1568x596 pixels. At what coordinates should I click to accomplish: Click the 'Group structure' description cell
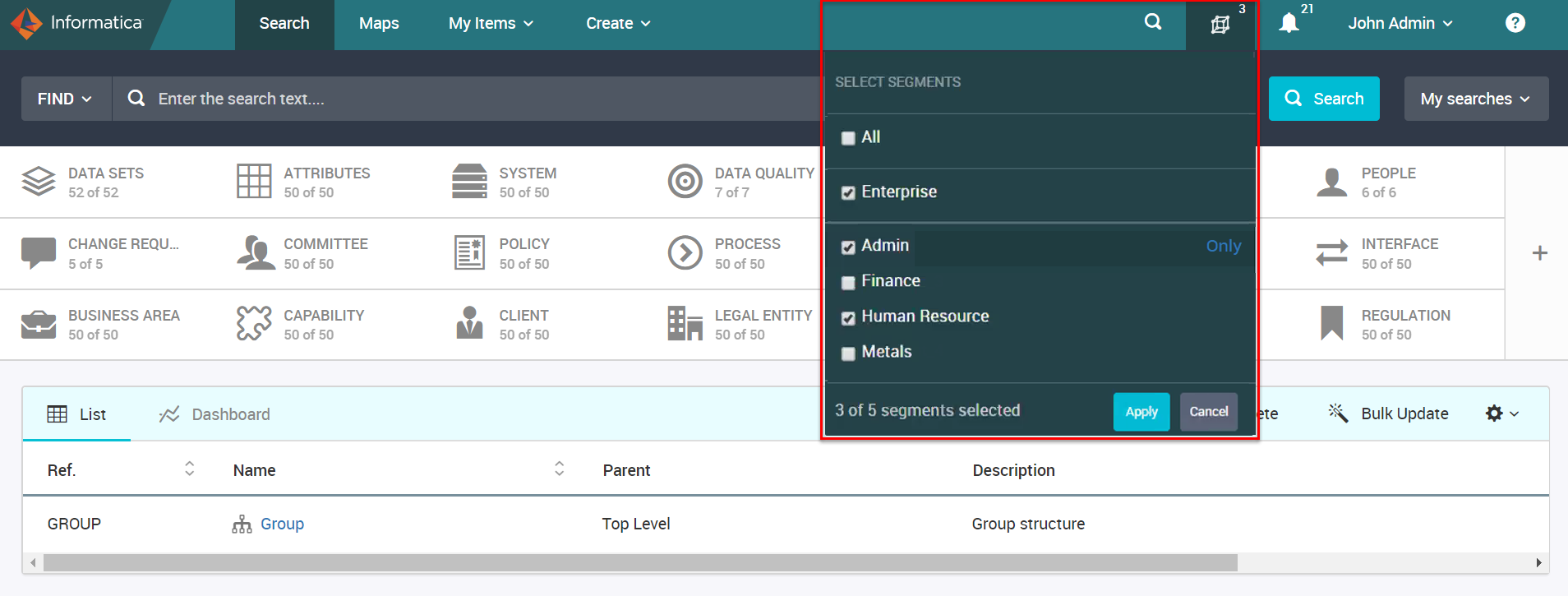point(1028,524)
